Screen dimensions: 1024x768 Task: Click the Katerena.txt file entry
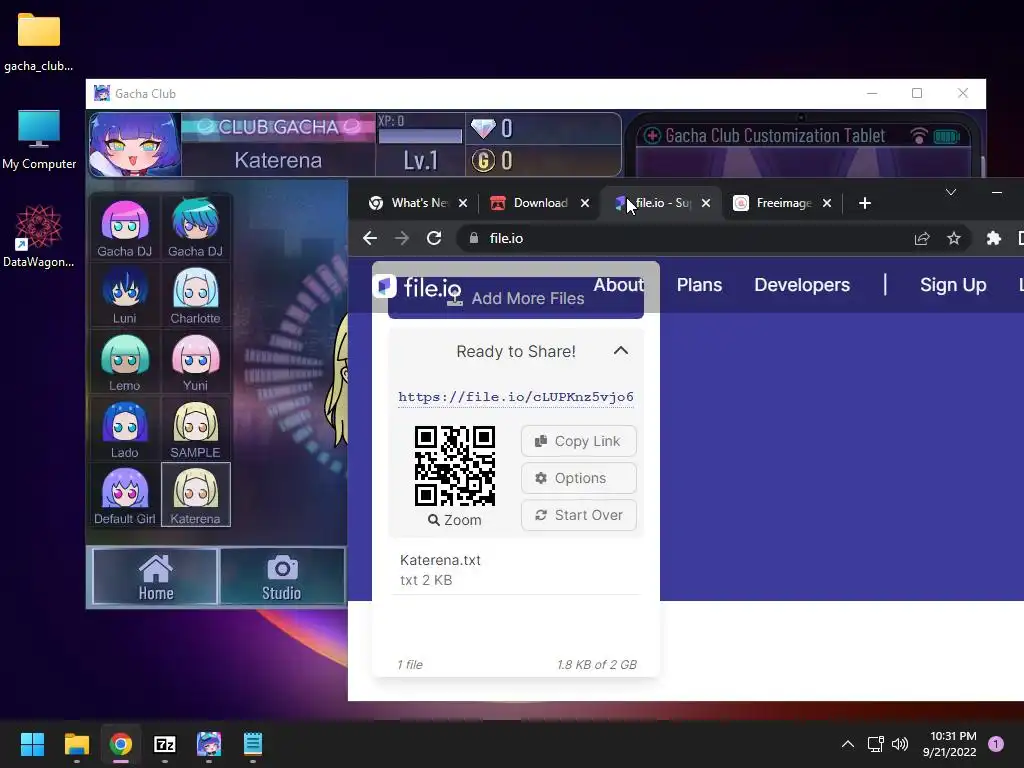pyautogui.click(x=516, y=569)
